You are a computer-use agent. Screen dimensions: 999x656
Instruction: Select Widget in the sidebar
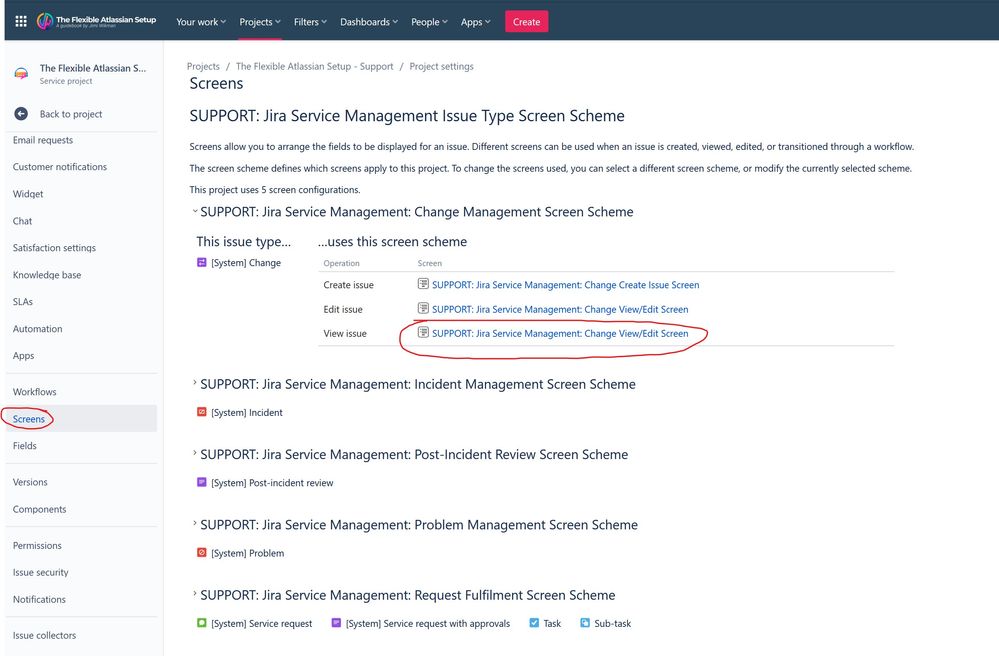28,194
